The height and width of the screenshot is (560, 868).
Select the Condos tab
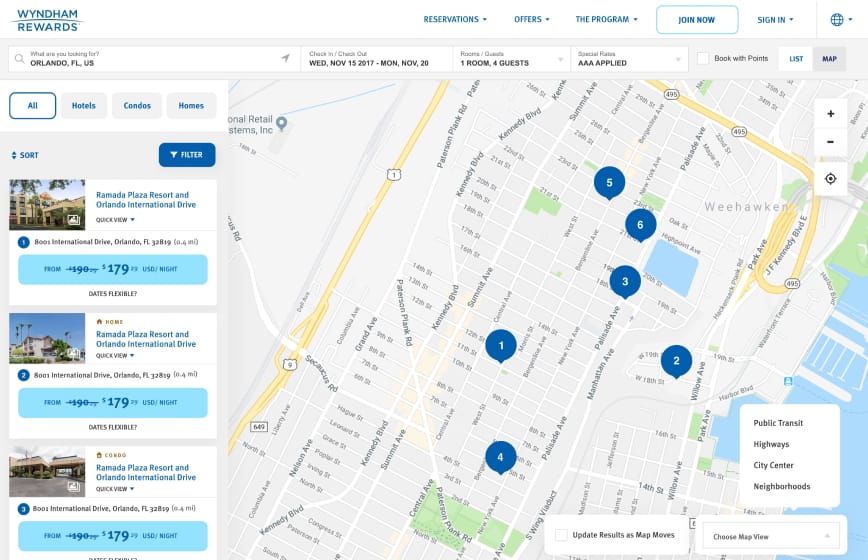point(137,106)
